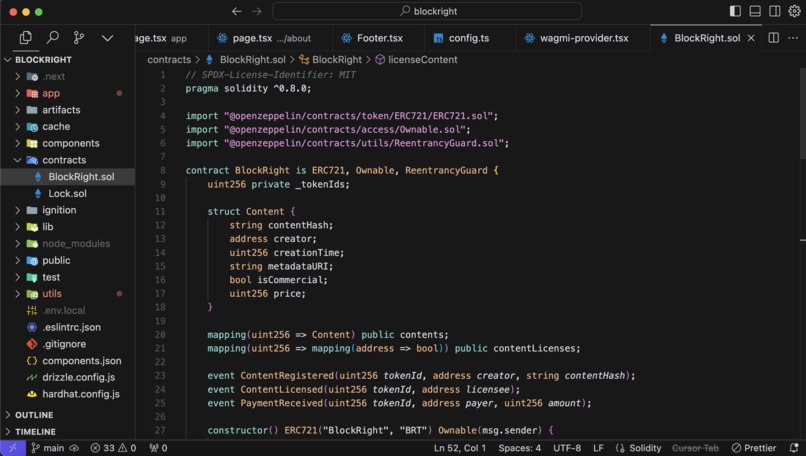Open the components.json file
806x456 pixels.
pyautogui.click(x=67, y=360)
